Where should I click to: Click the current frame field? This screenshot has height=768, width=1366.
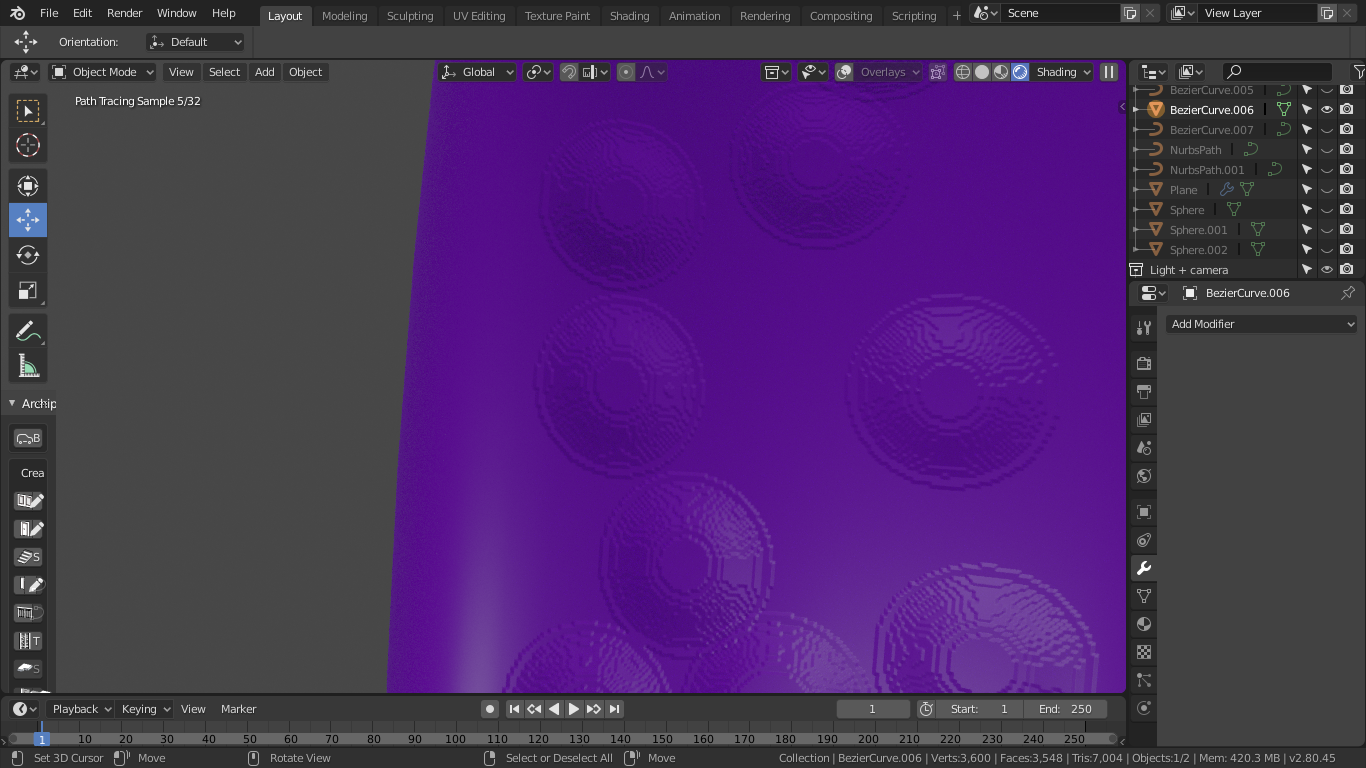tap(873, 709)
